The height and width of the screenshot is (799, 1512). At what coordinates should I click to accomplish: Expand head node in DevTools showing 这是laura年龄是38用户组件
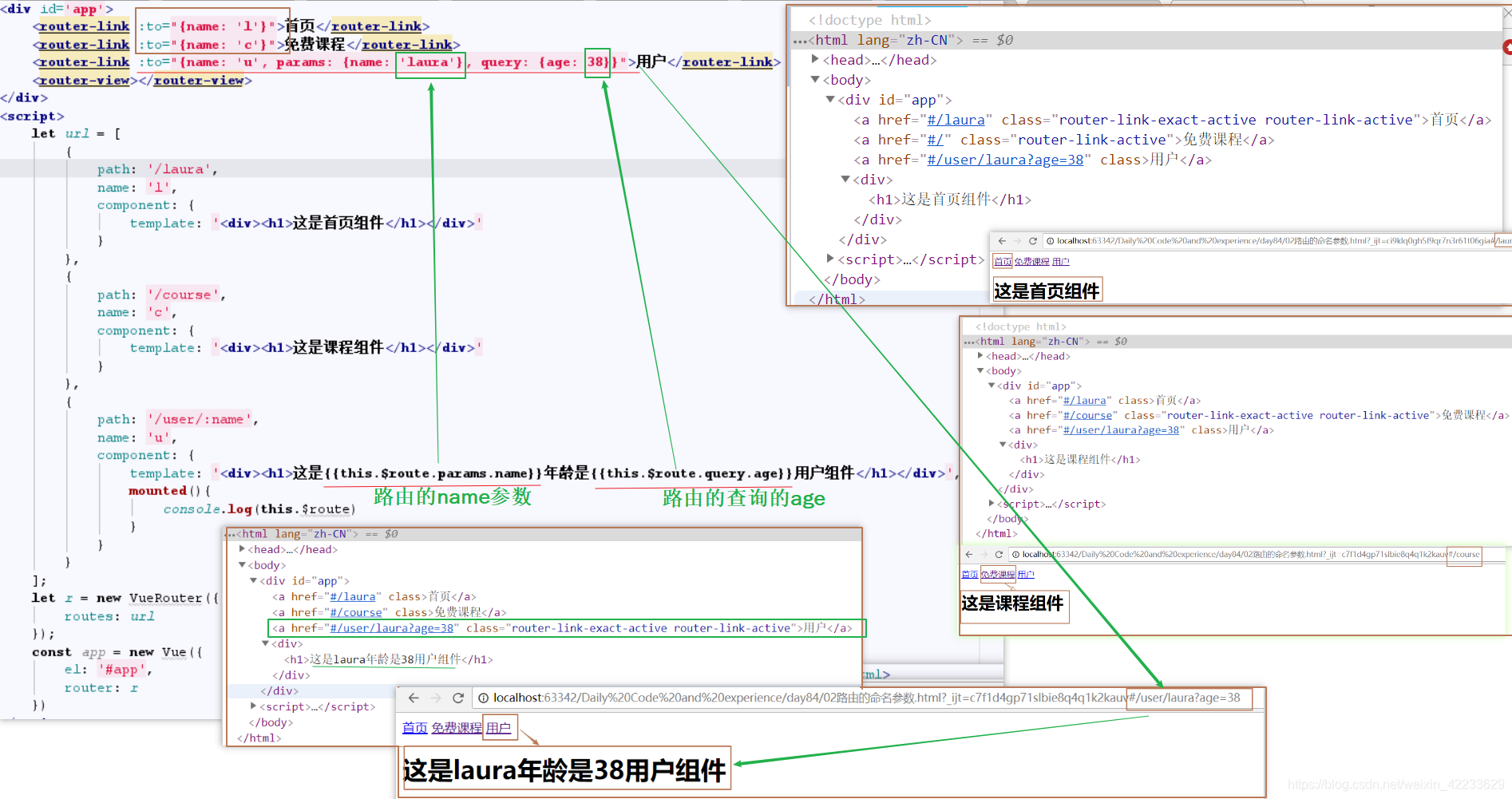click(x=242, y=549)
